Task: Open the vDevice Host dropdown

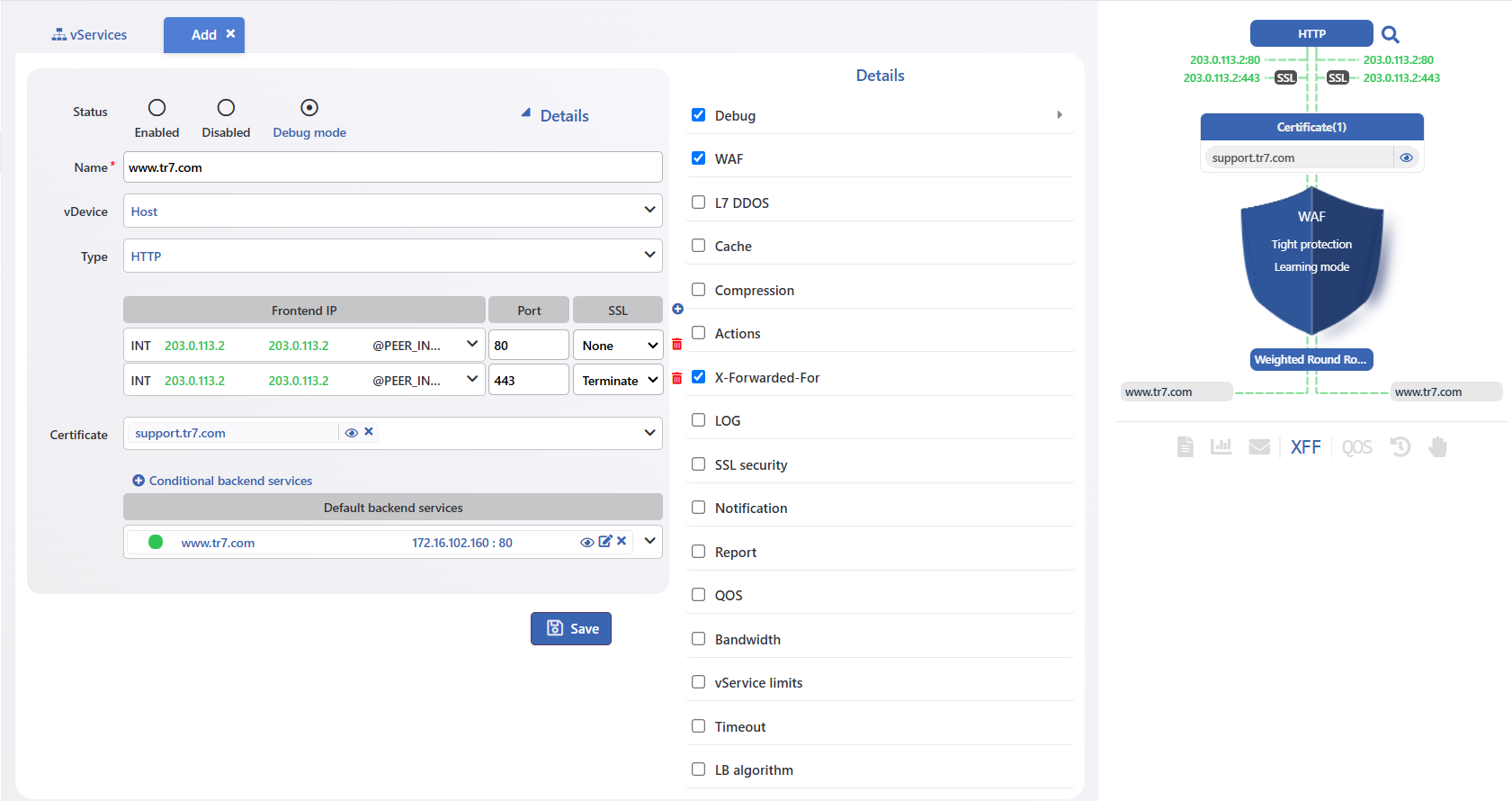Action: 393,211
